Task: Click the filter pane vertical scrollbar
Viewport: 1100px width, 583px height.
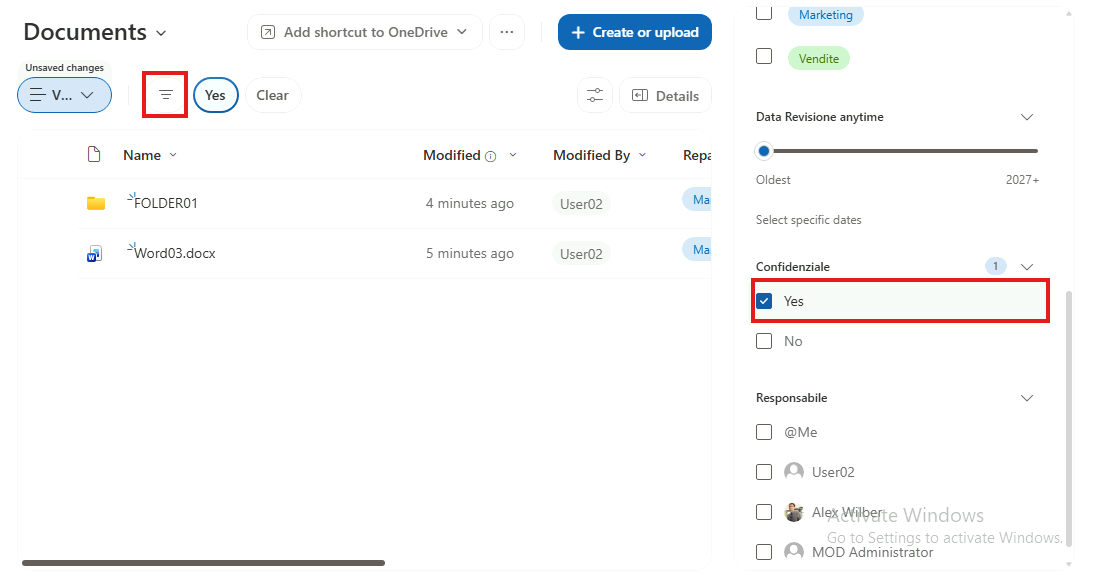Action: (1068, 418)
